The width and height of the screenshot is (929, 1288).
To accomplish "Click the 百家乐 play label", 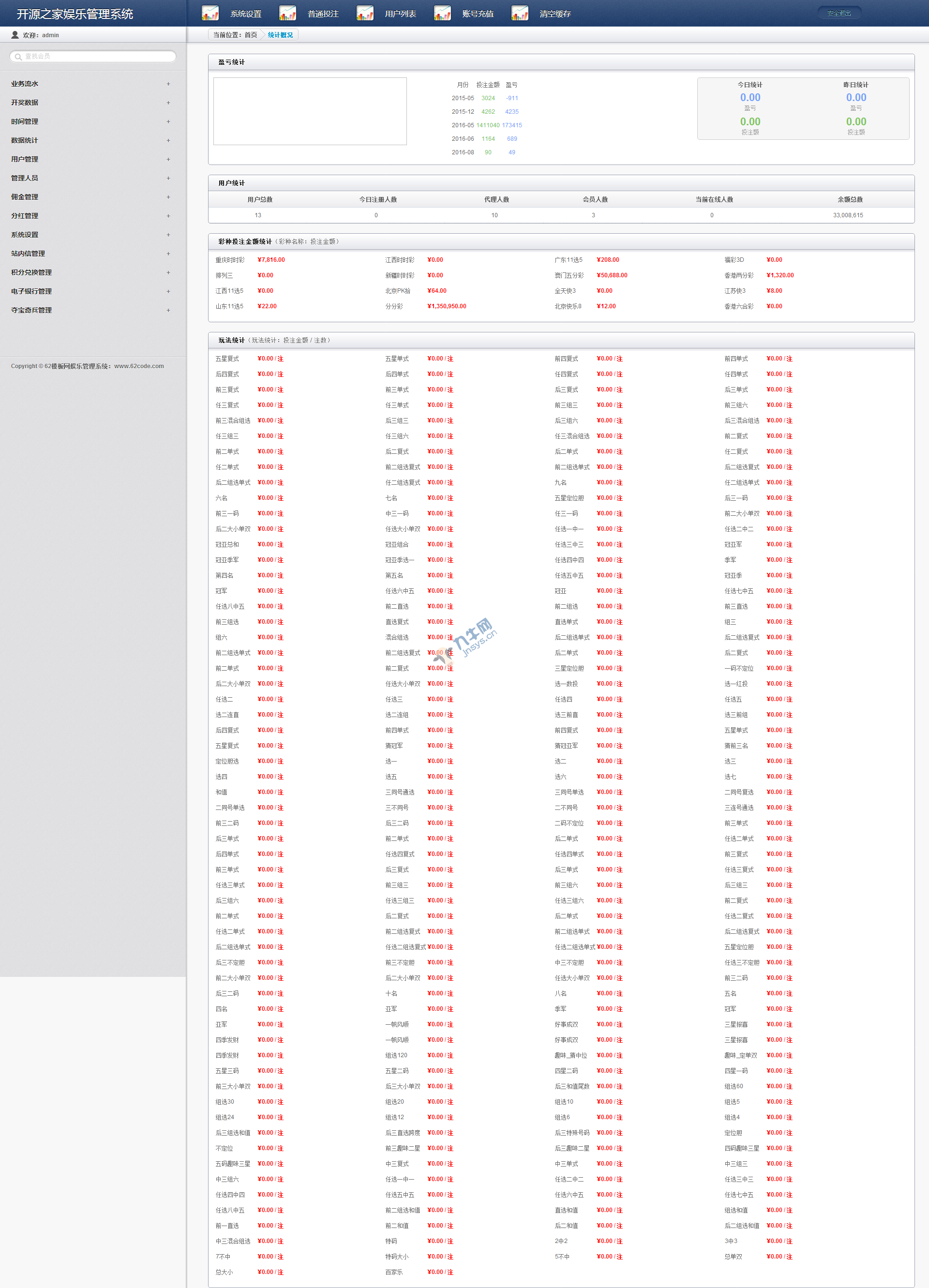I will point(394,1272).
